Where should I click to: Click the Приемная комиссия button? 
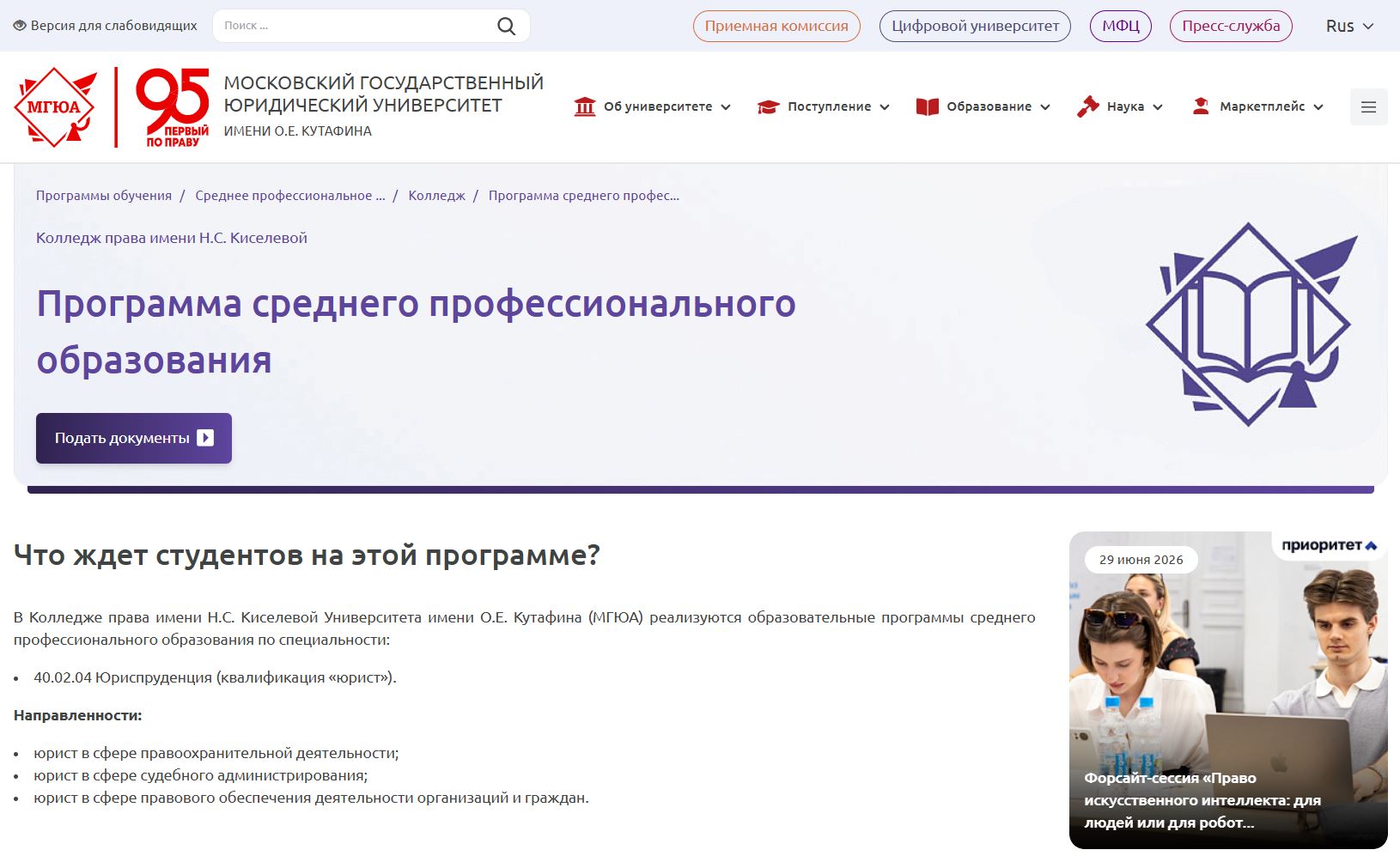point(776,26)
